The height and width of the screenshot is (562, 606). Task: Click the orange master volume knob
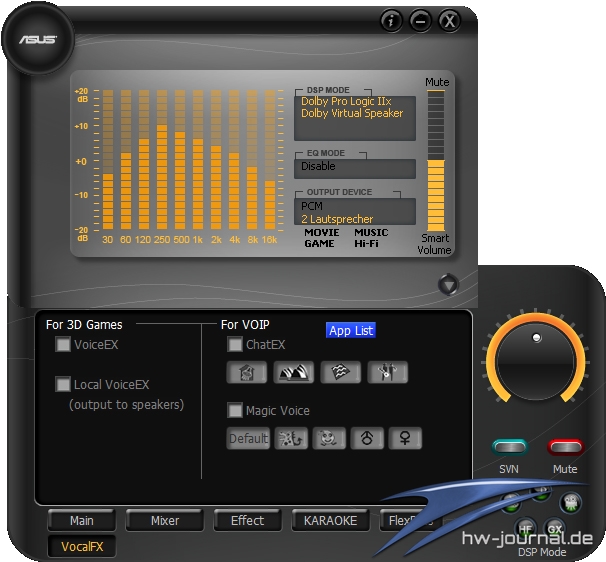[536, 361]
